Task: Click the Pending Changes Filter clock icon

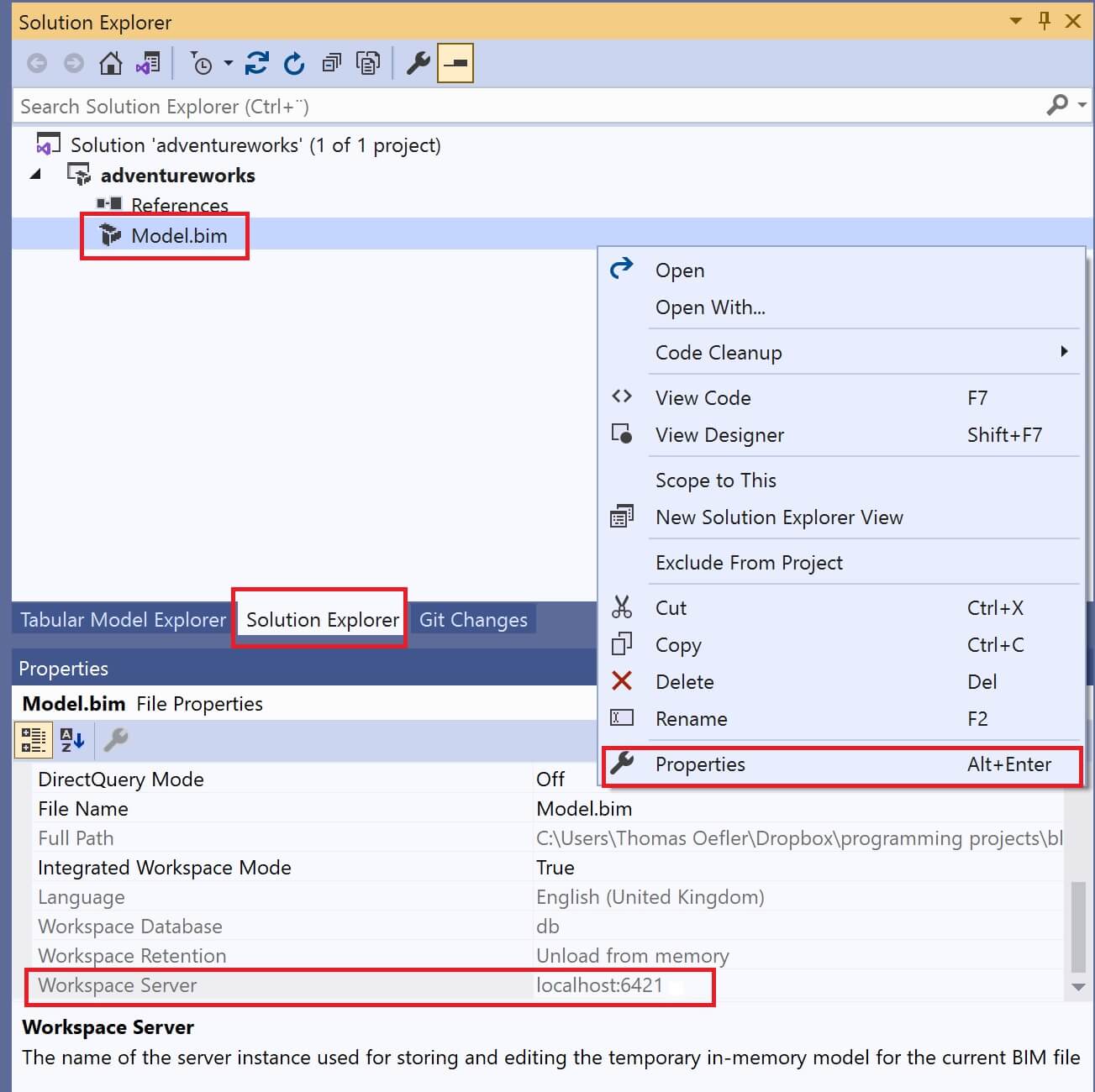Action: pos(203,63)
